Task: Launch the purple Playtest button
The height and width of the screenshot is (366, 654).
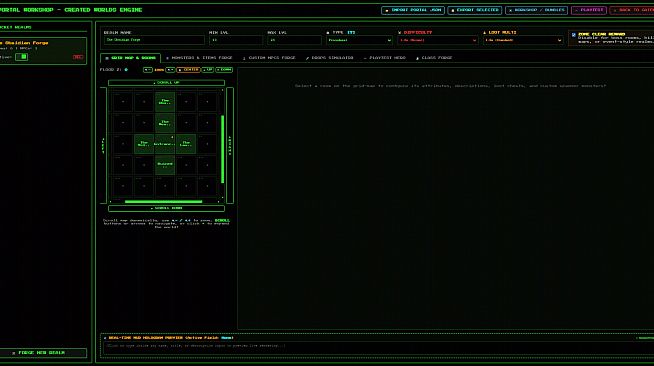Action: pyautogui.click(x=589, y=10)
